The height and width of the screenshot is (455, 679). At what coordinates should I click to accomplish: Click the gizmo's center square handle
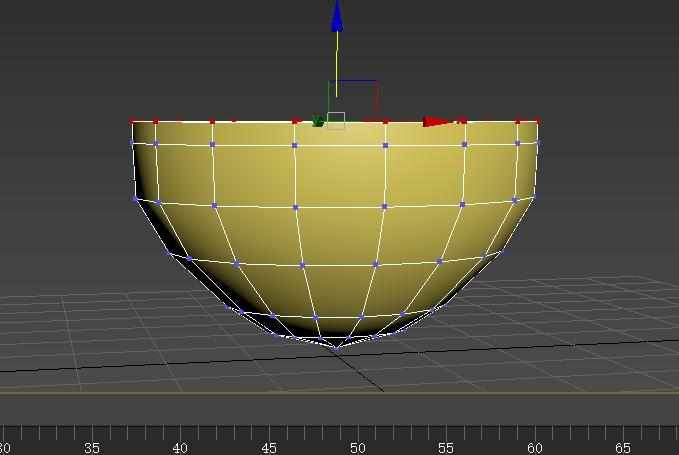[336, 121]
